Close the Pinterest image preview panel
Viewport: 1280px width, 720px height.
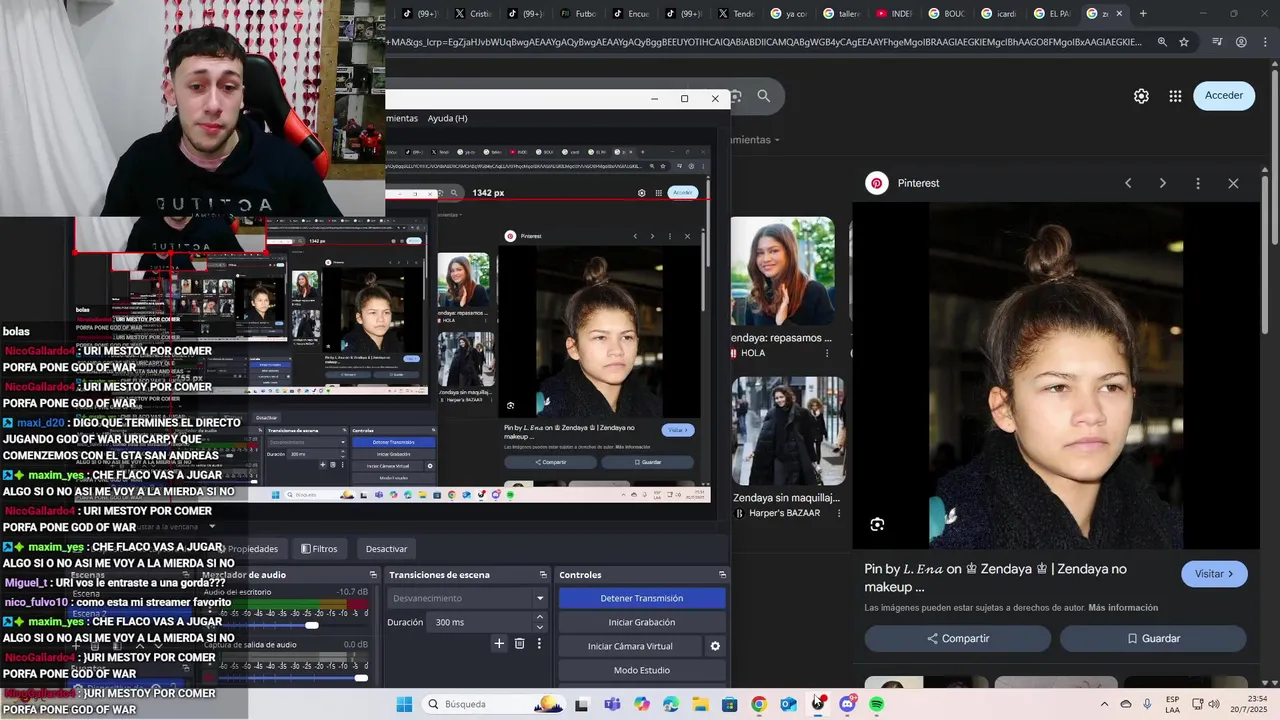click(1233, 183)
